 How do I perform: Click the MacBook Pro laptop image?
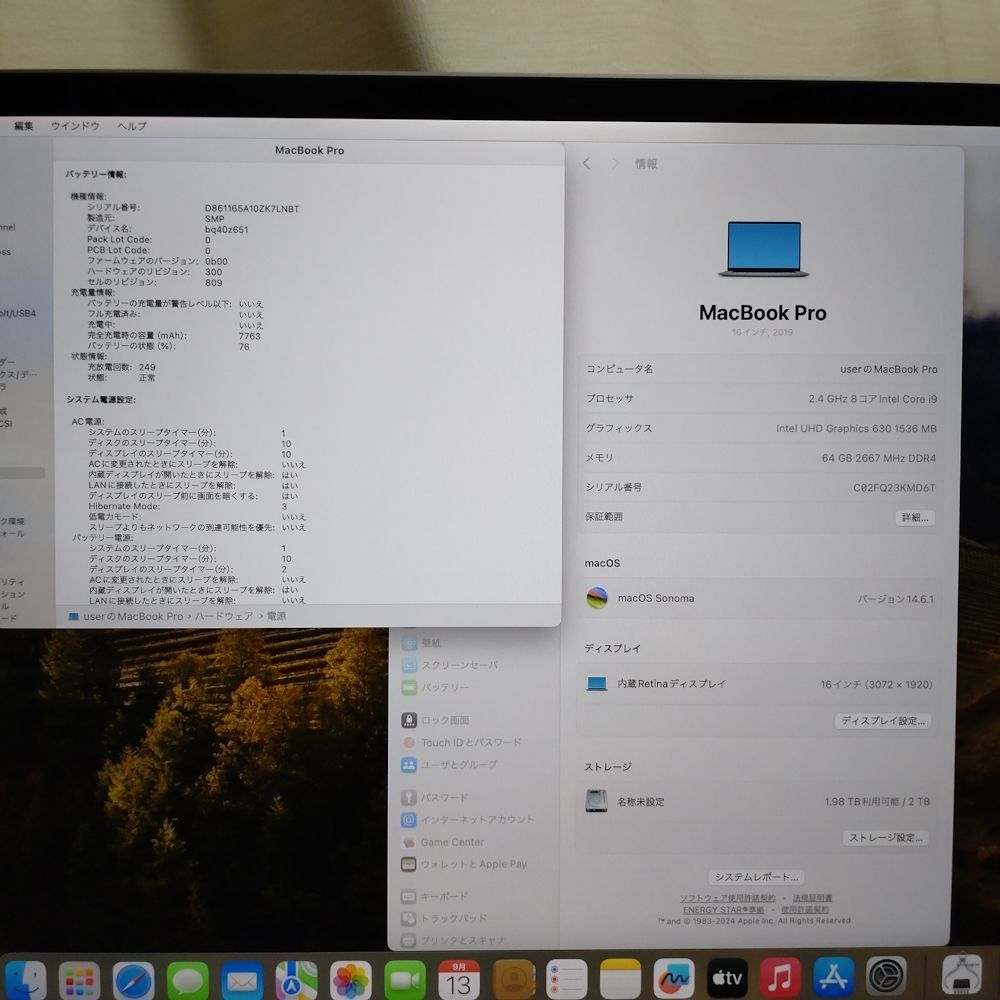coord(764,249)
